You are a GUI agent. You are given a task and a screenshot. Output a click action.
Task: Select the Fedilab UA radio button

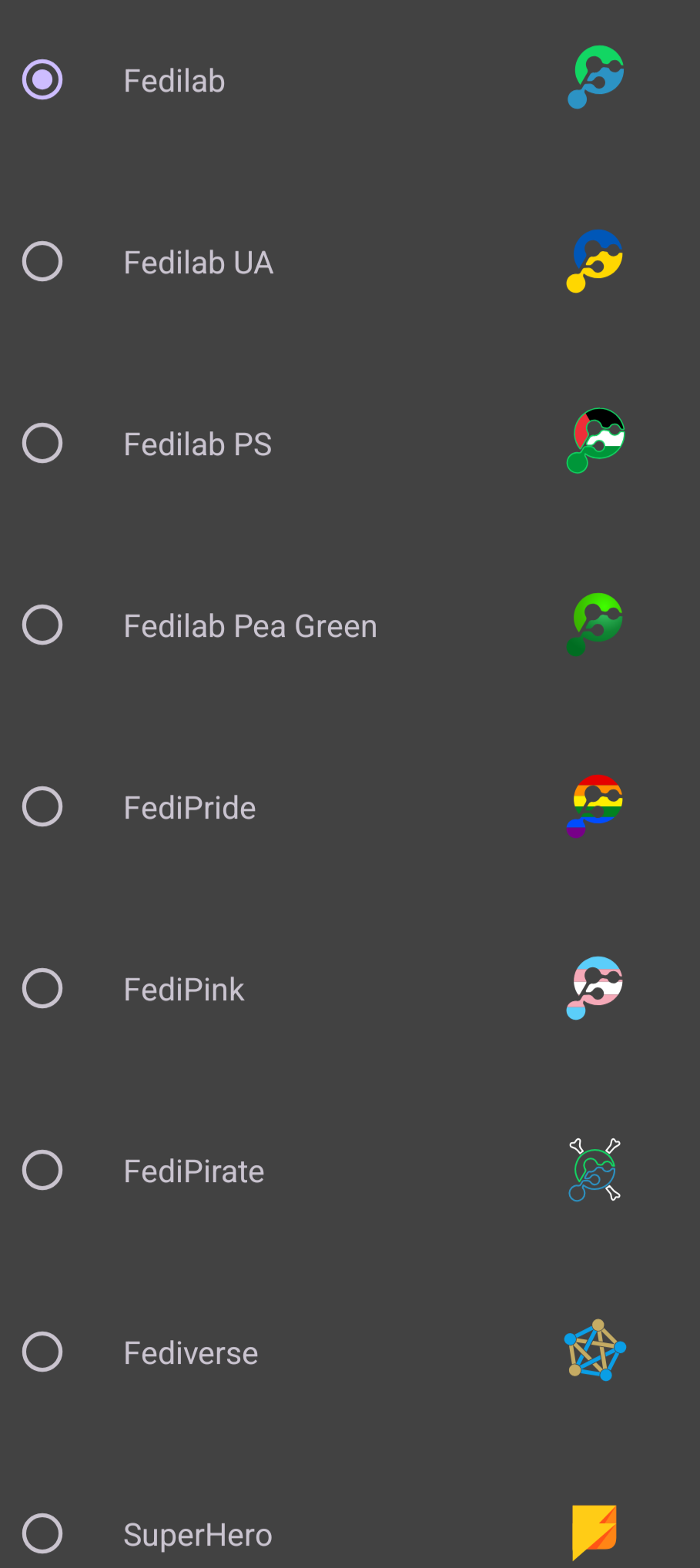42,261
